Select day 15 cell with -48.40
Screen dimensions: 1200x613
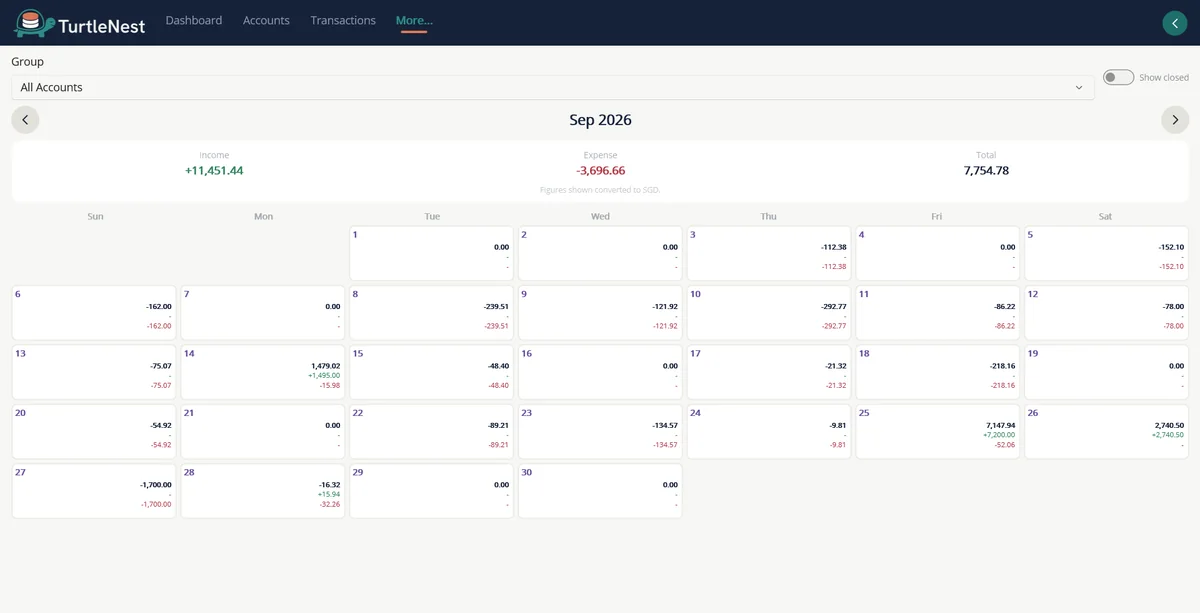(x=431, y=372)
